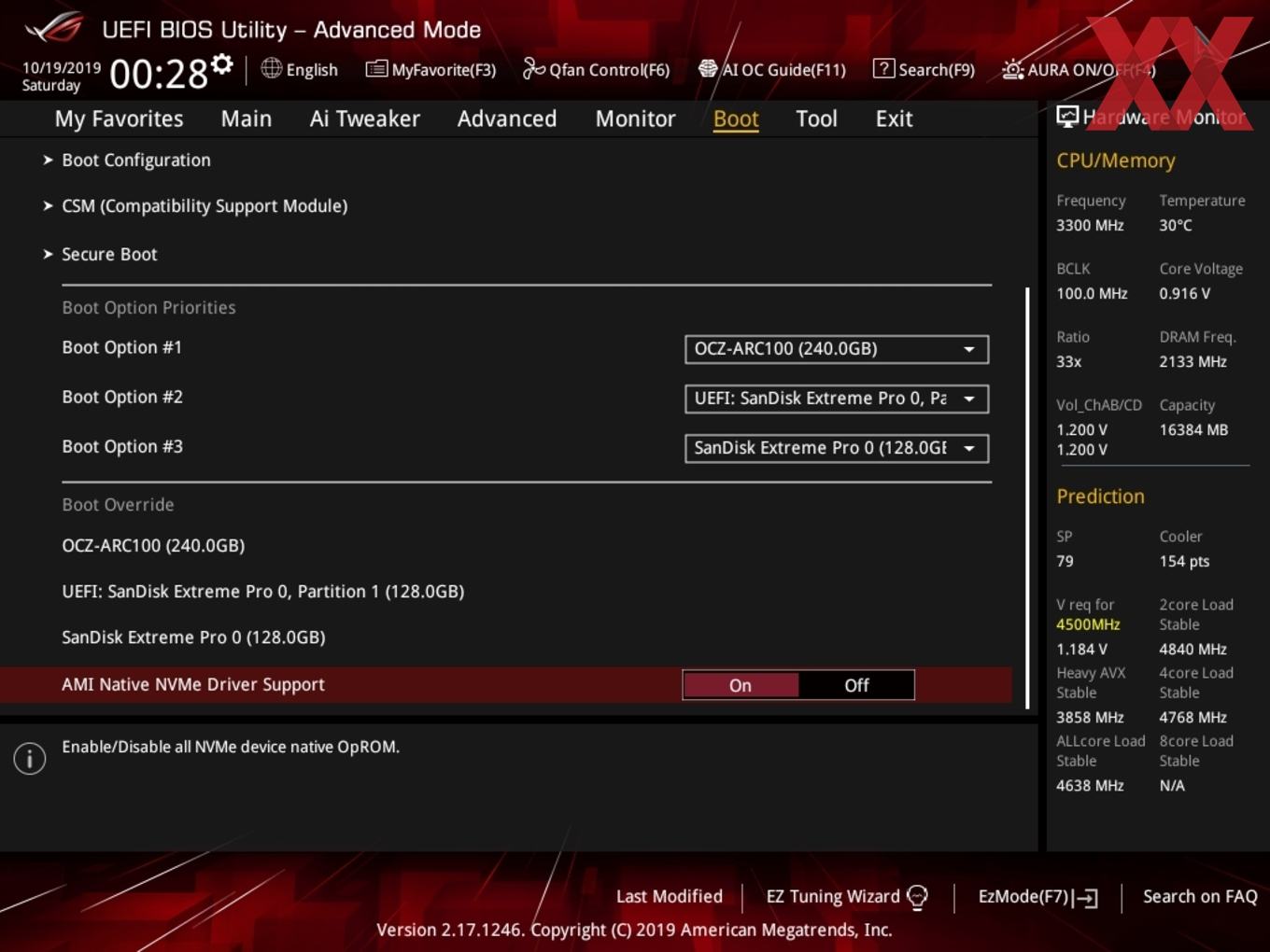Image resolution: width=1270 pixels, height=952 pixels.
Task: Click the settings page vertical scrollbar
Action: 1027,498
